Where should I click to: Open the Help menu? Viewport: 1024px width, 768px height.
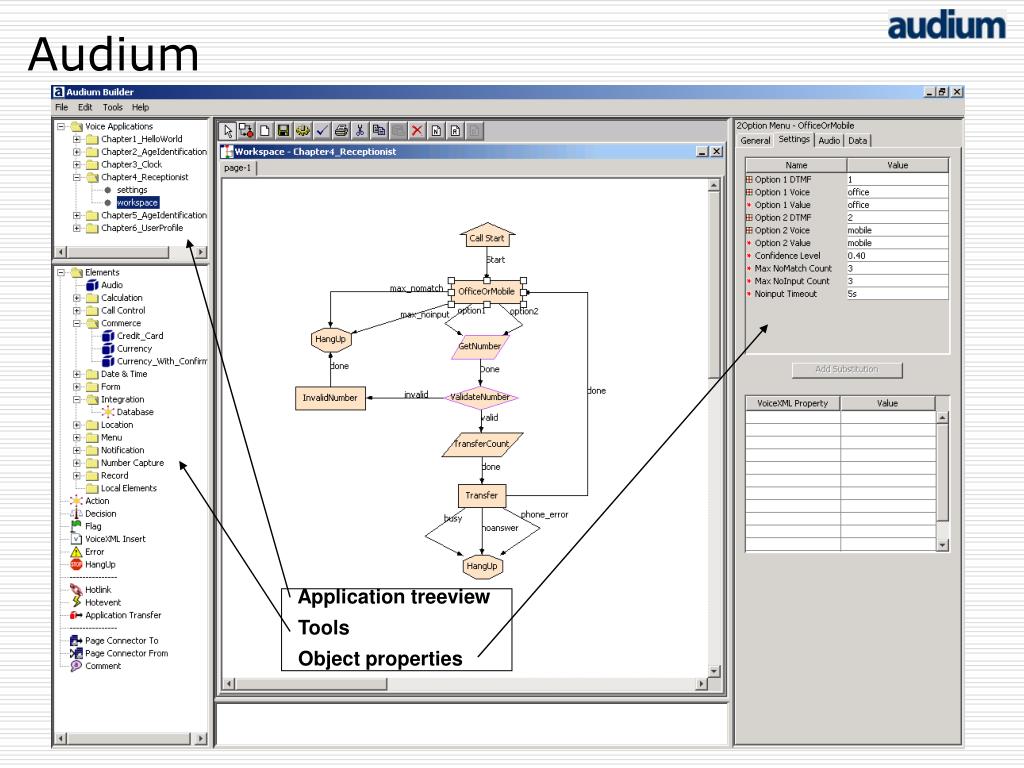pos(140,107)
